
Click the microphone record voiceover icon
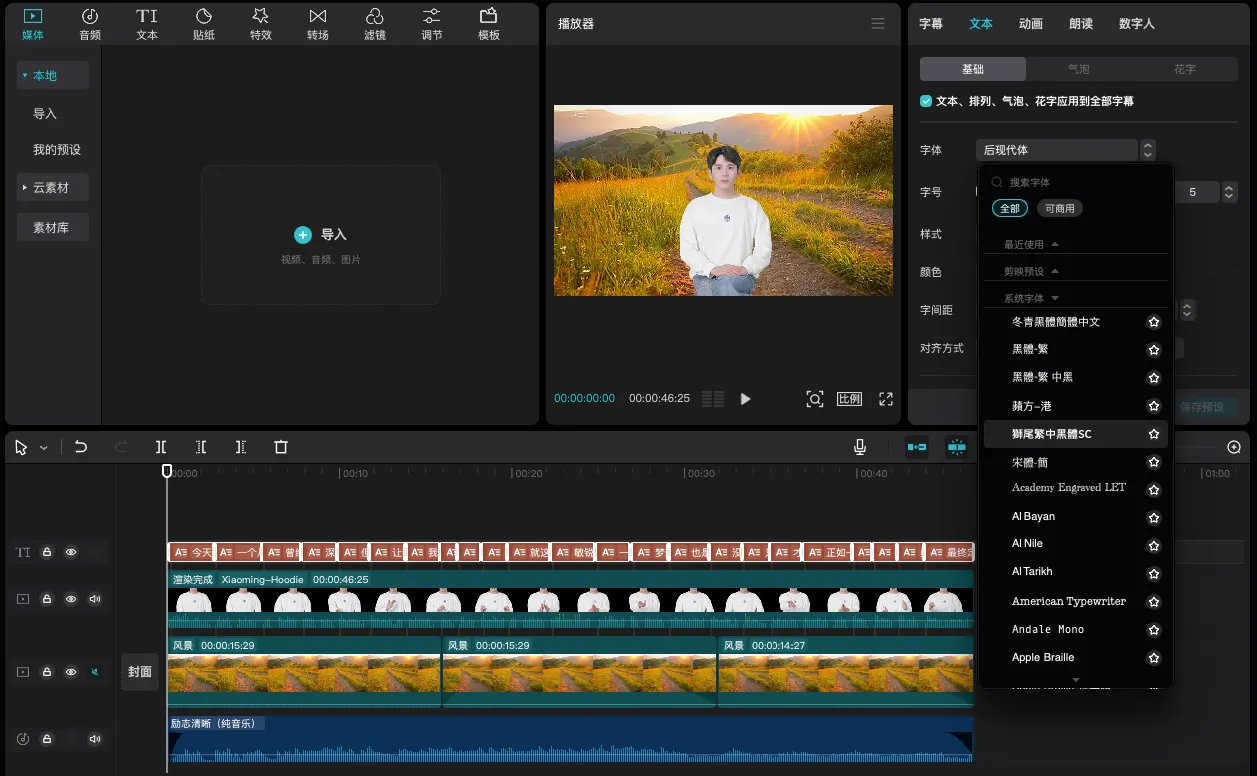[x=860, y=447]
